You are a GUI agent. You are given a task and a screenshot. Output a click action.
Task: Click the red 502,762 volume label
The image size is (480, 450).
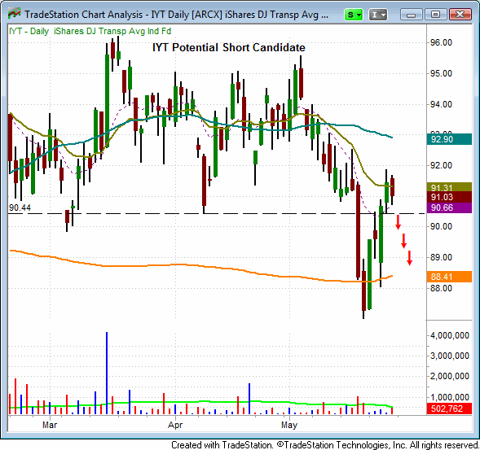point(449,408)
